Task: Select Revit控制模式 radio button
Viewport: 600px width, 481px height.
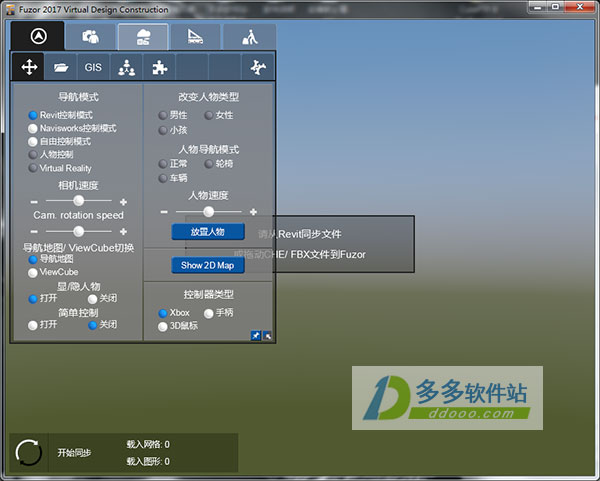Action: (x=33, y=115)
